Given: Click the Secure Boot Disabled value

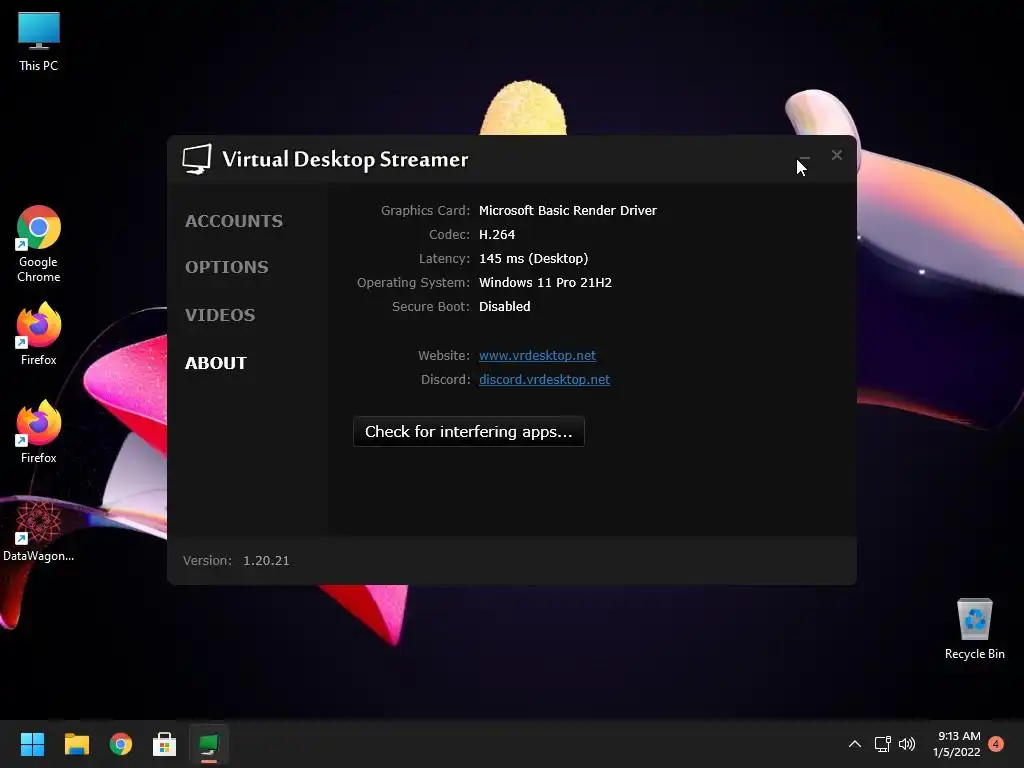Looking at the screenshot, I should pos(504,306).
